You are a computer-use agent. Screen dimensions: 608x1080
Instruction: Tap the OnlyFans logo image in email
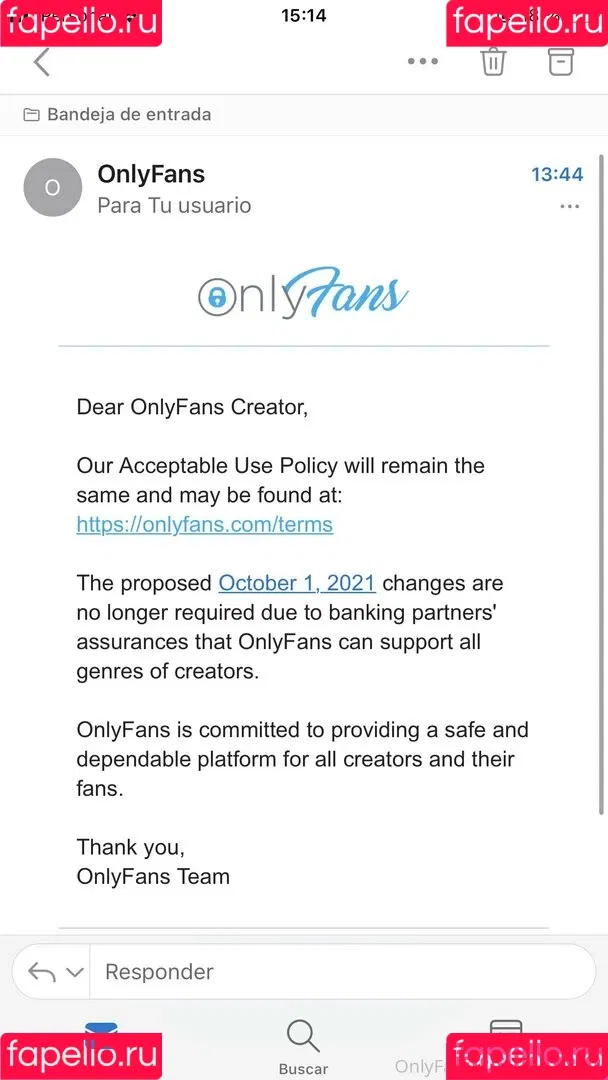click(303, 294)
